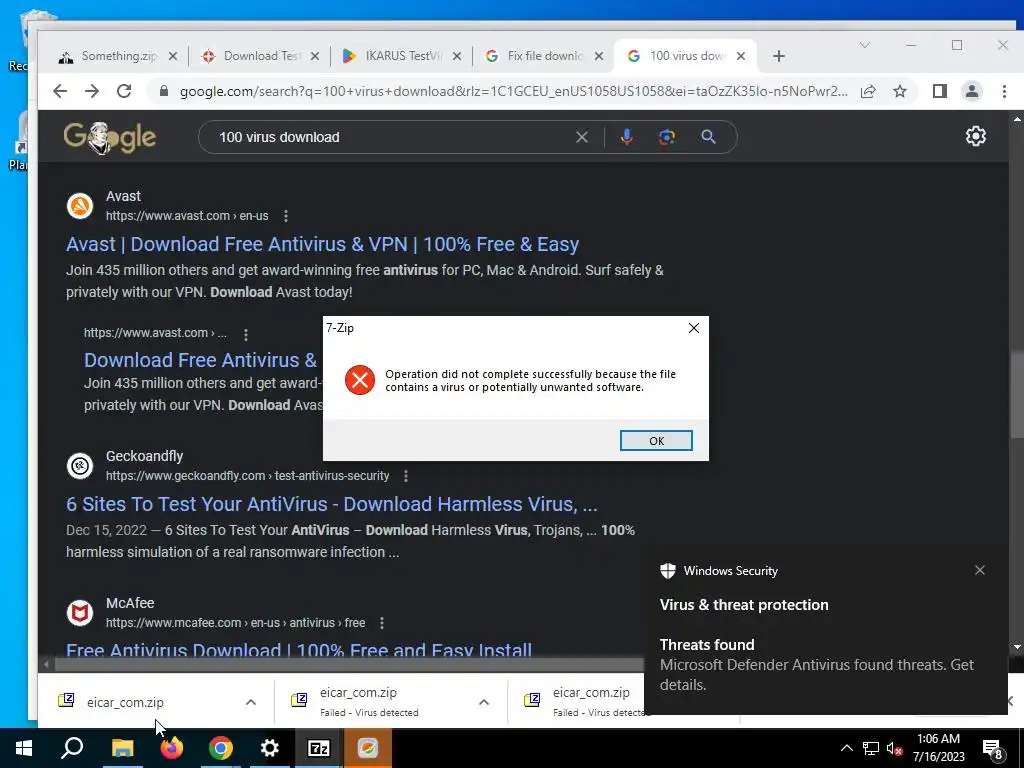Switch to the IKARUS TestVirus tab
Screen dimensions: 1024x768
[x=402, y=56]
